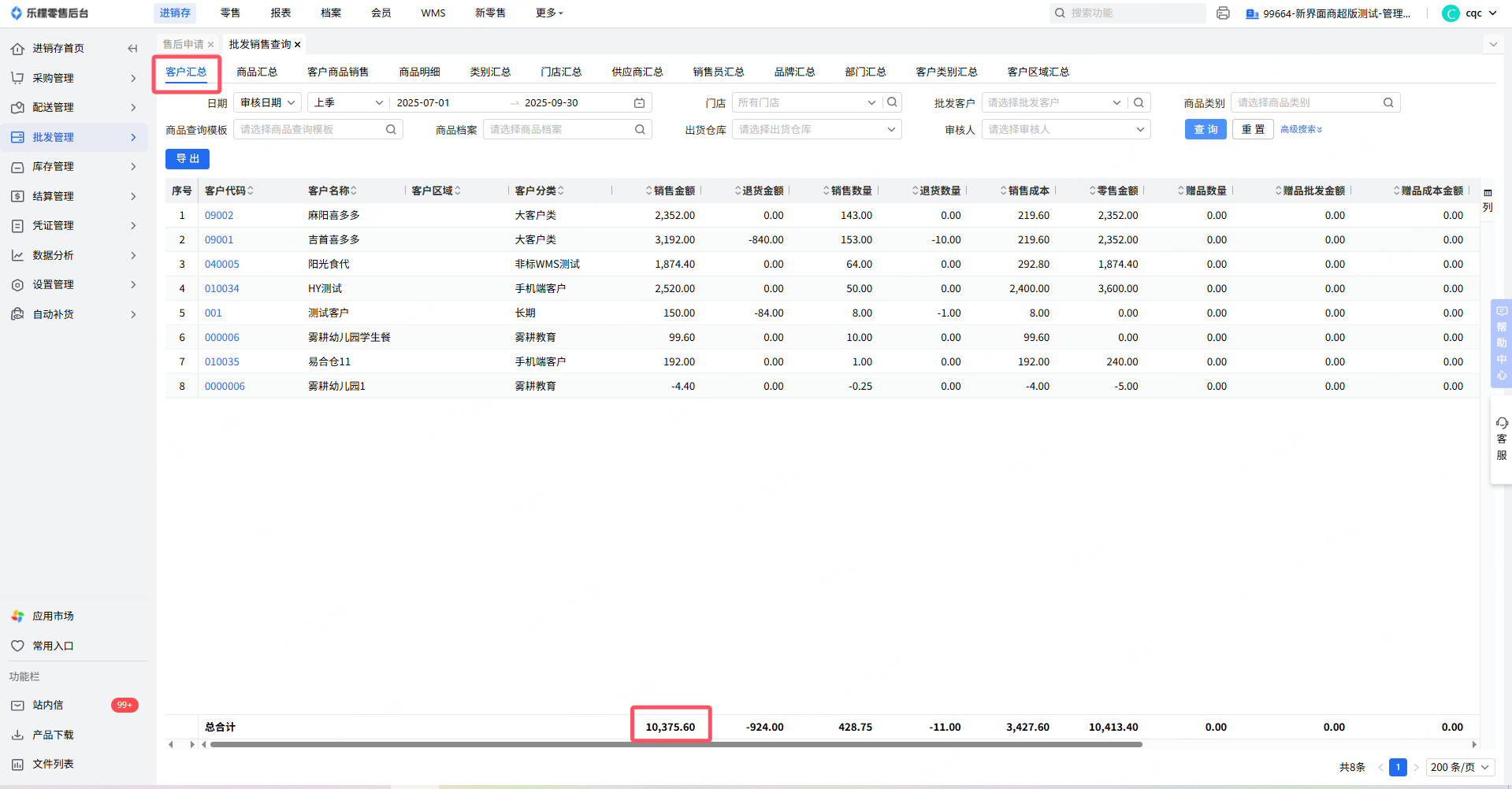
Task: Open the 报表 top menu
Action: pyautogui.click(x=280, y=13)
